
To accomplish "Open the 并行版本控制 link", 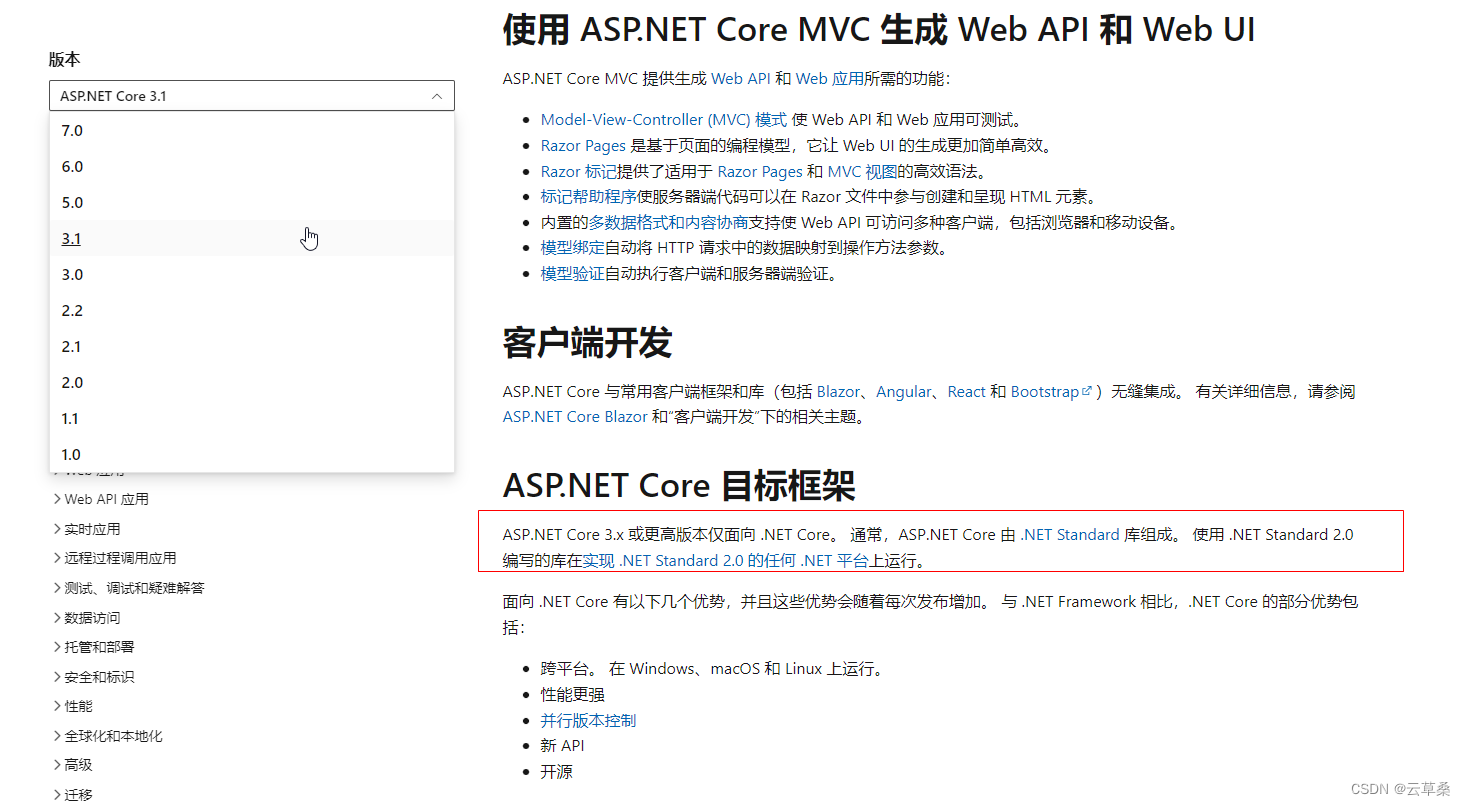I will [588, 721].
